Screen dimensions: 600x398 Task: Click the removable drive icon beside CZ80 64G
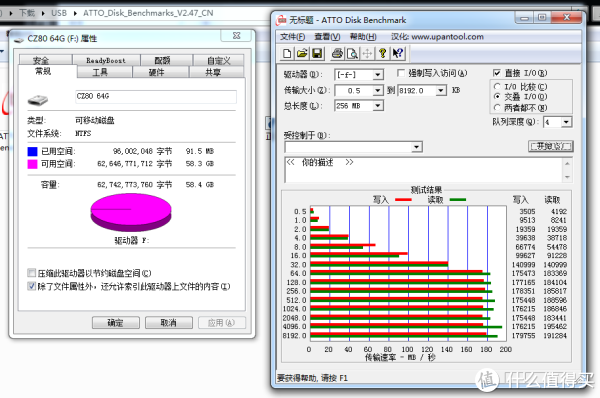(x=38, y=100)
